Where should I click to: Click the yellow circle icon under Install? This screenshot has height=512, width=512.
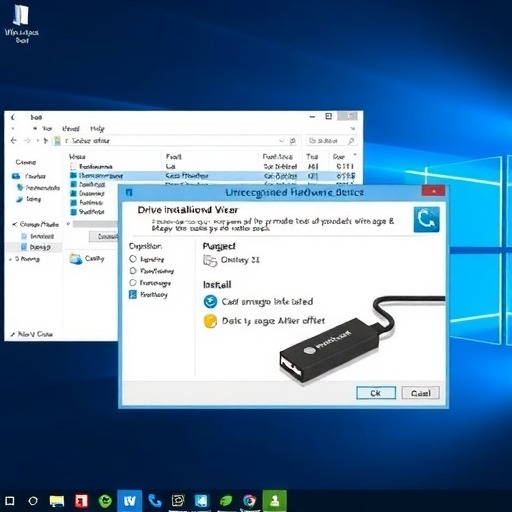click(210, 321)
